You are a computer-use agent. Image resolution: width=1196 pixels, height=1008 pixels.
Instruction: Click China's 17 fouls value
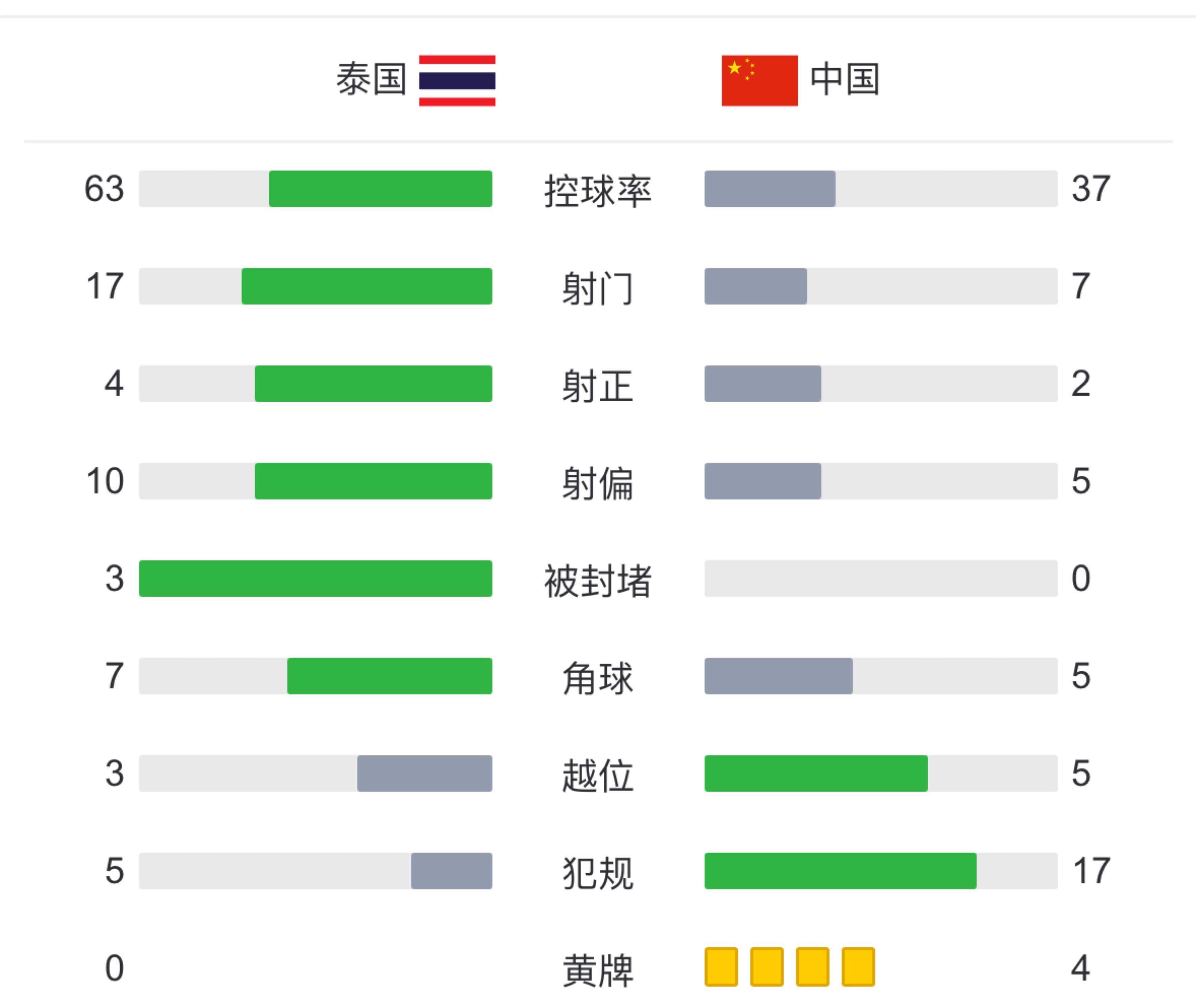1091,871
